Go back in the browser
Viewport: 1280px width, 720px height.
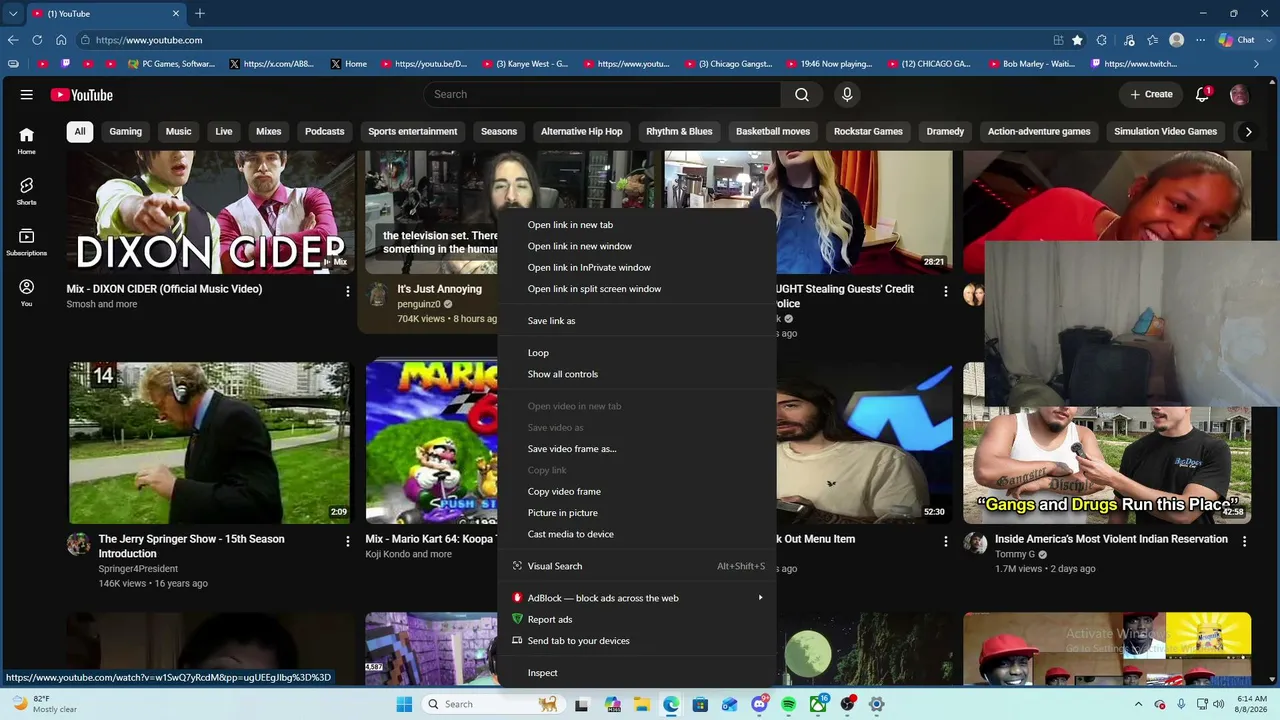(13, 40)
